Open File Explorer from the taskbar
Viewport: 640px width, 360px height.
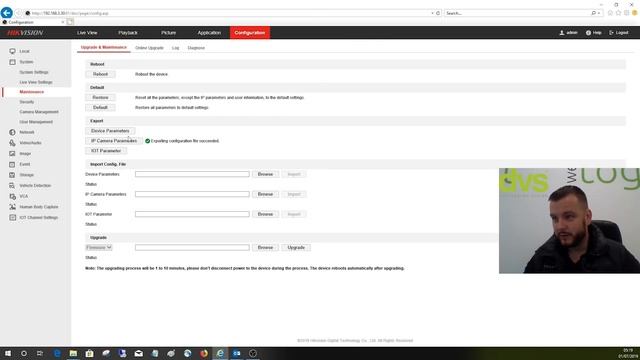(73, 353)
